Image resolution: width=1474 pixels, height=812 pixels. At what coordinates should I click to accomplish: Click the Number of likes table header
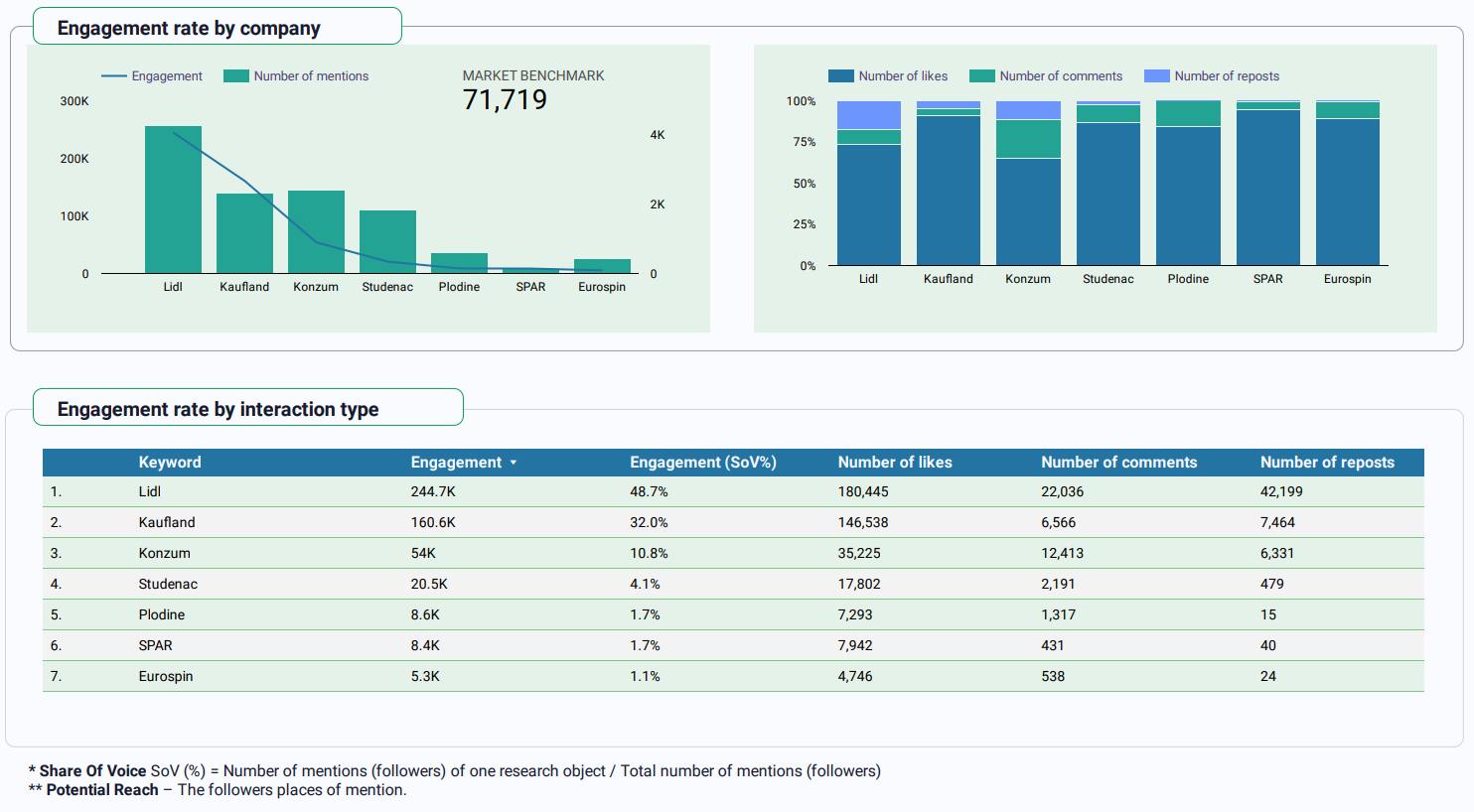tap(894, 463)
